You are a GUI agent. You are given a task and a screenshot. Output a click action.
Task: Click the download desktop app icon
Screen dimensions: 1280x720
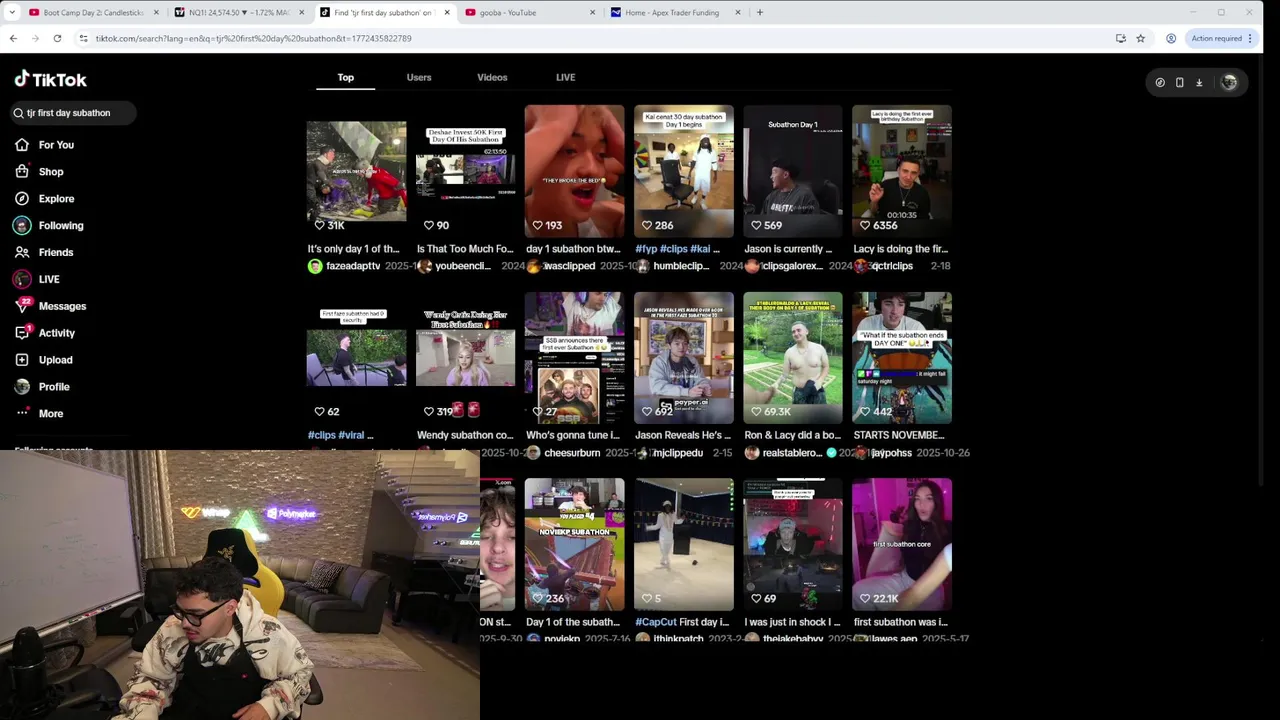pyautogui.click(x=1199, y=83)
